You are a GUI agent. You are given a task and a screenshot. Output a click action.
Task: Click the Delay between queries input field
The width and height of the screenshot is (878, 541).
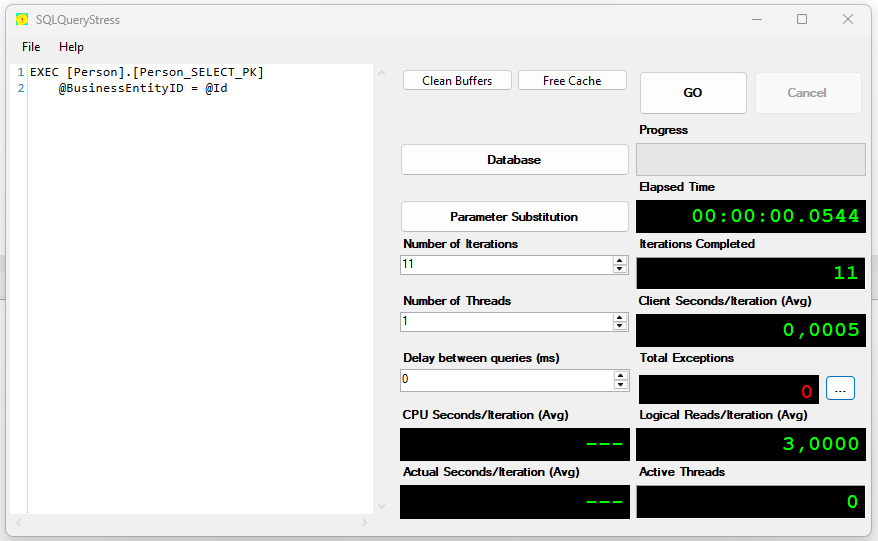click(x=505, y=380)
